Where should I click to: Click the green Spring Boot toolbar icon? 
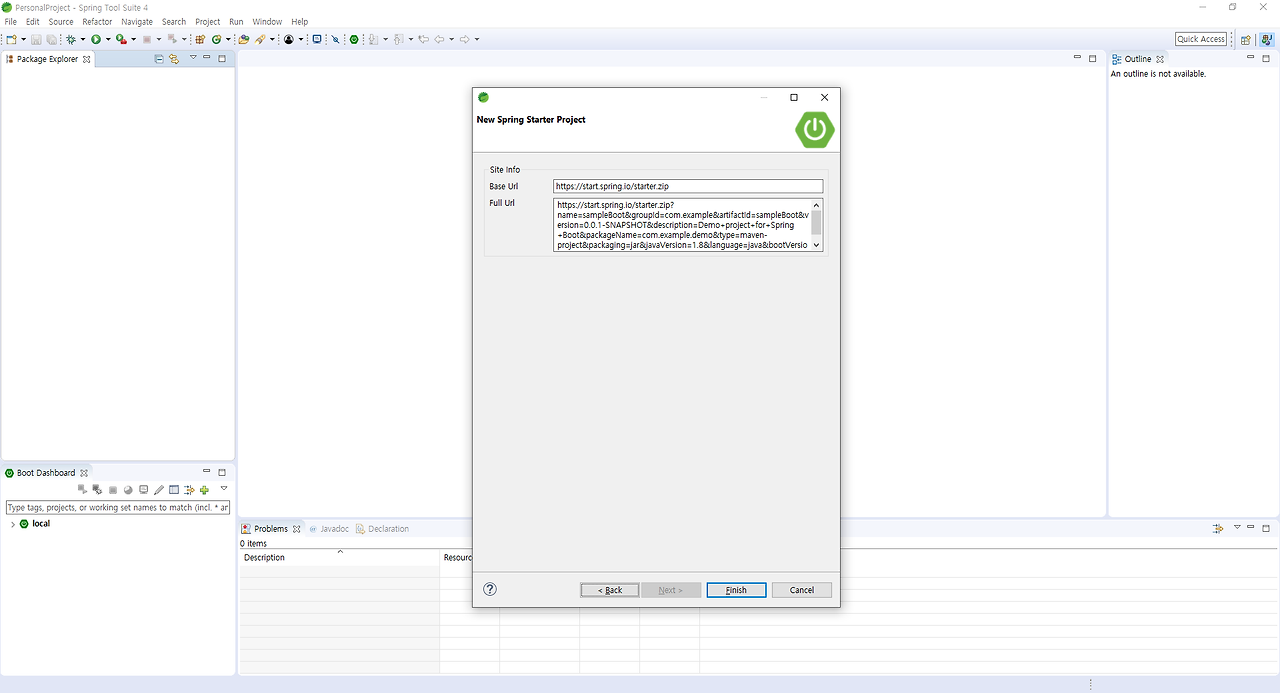point(354,39)
